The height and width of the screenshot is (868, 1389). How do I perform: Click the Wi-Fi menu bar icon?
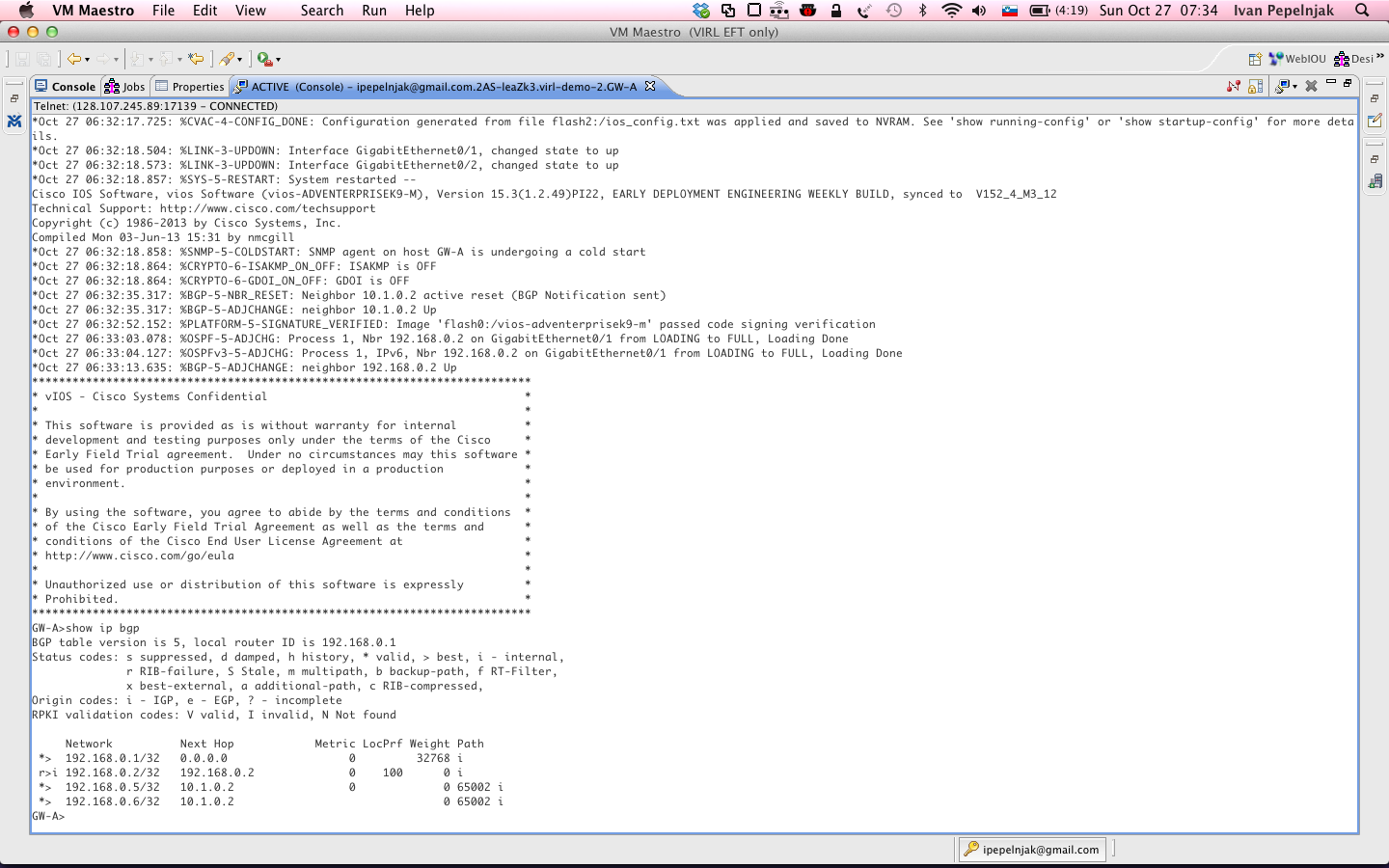click(x=951, y=11)
